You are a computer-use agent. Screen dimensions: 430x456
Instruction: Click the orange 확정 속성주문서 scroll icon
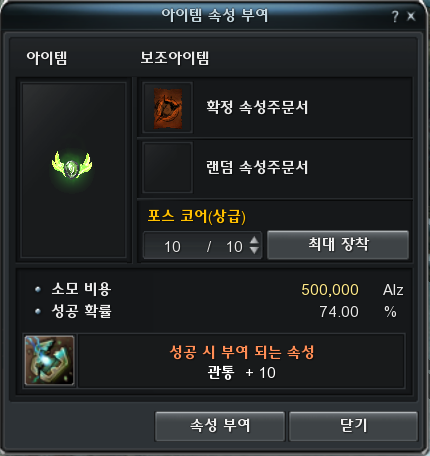(168, 108)
